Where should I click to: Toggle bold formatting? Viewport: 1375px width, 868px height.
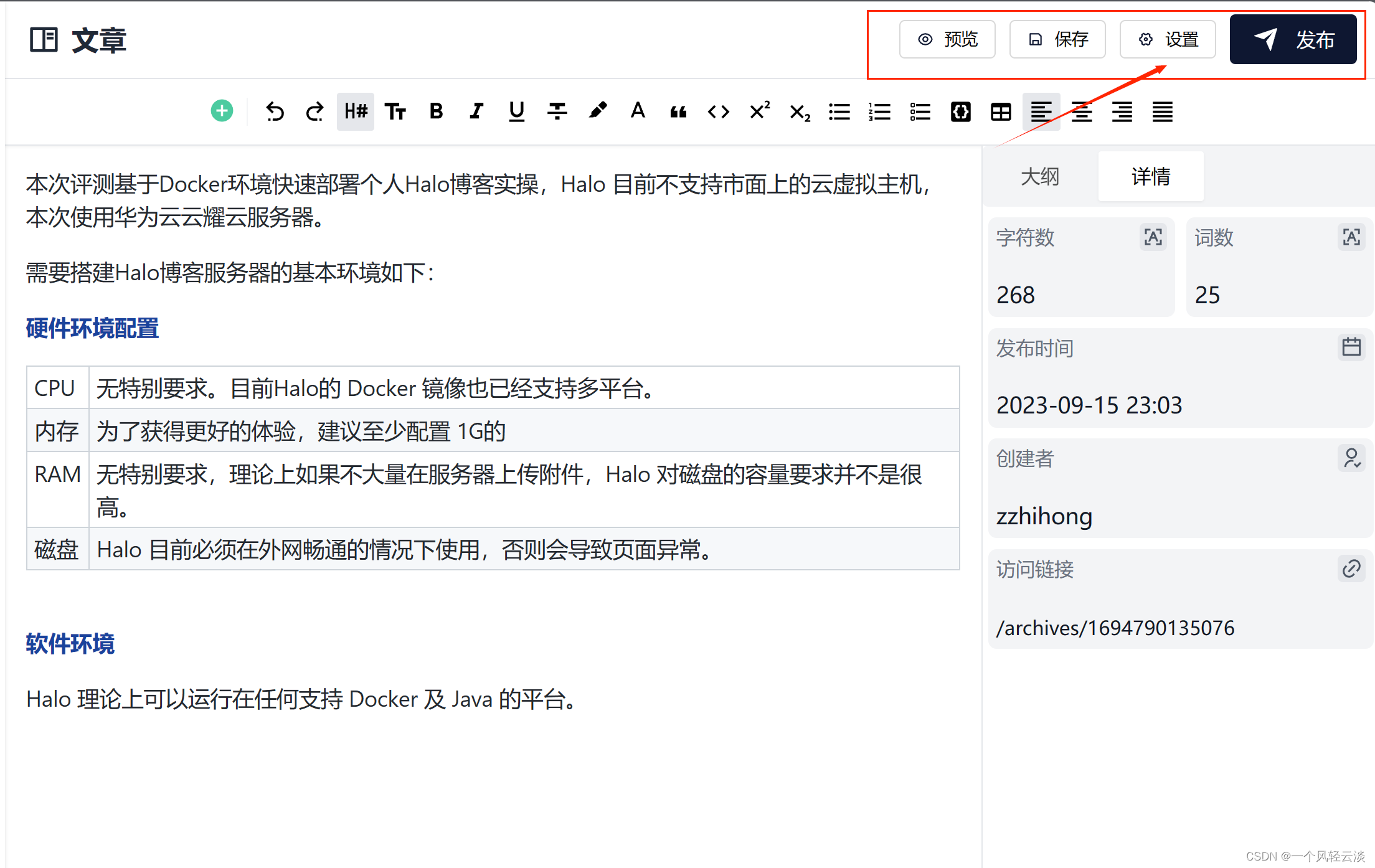[436, 111]
